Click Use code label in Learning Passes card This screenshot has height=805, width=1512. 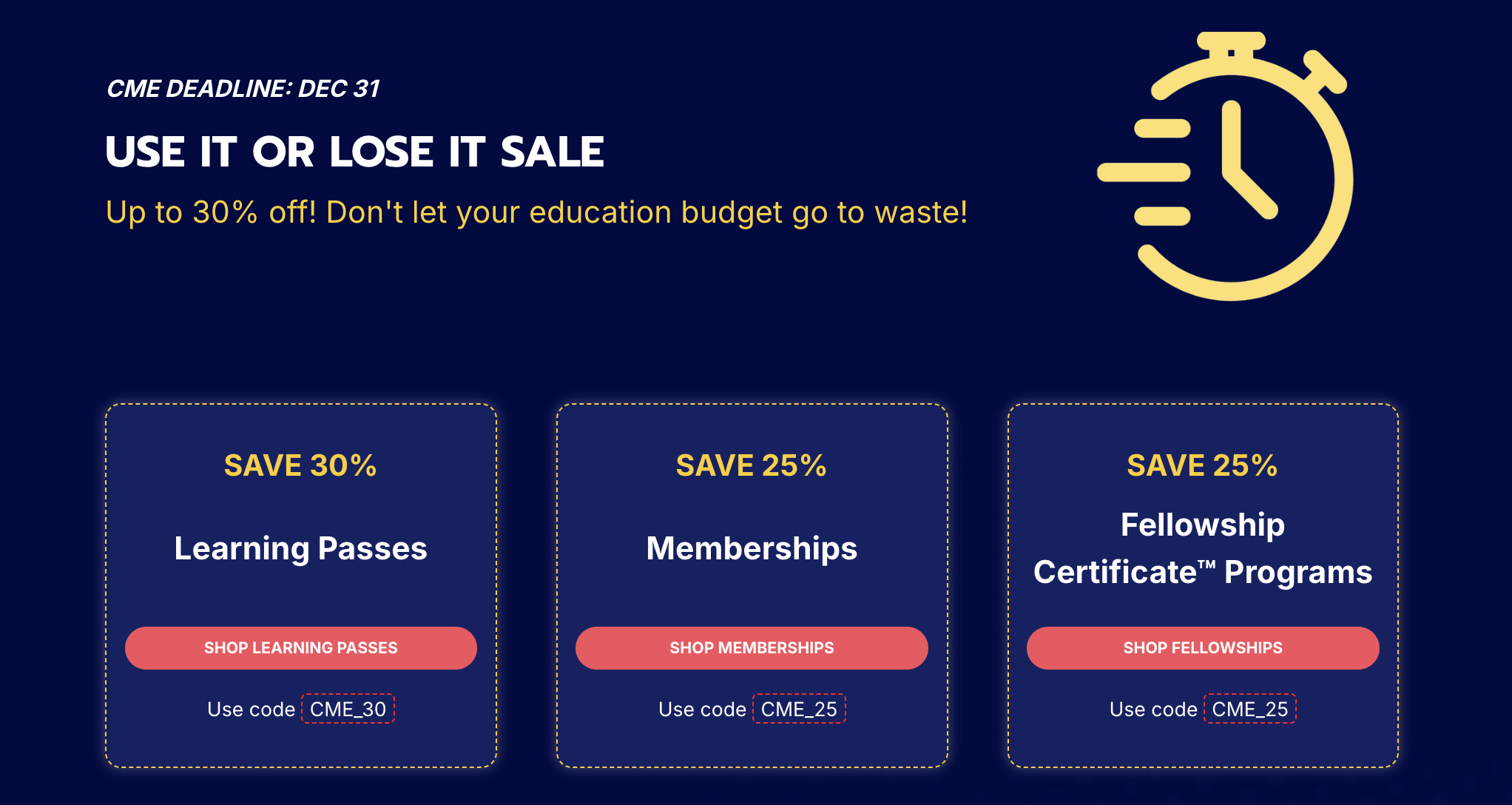click(x=252, y=710)
